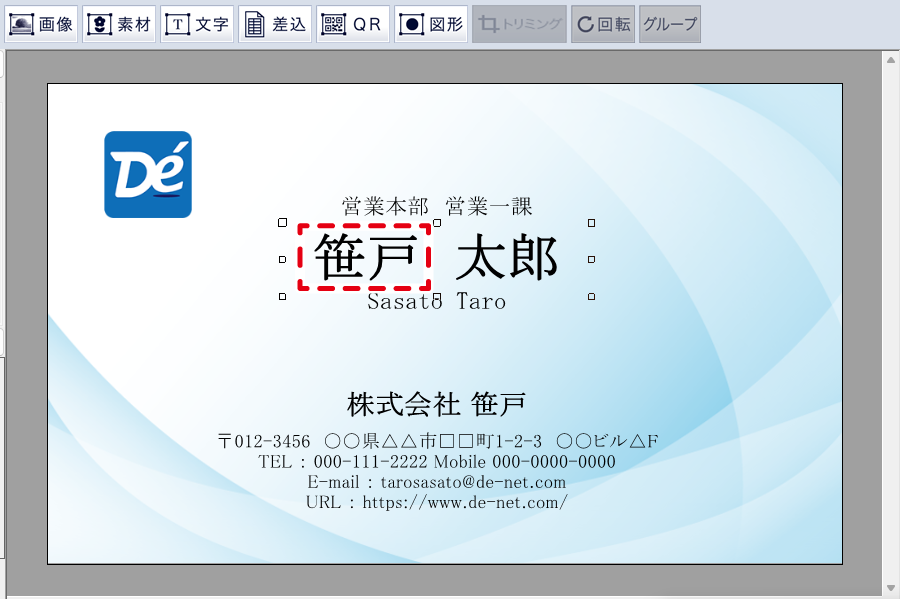Click the 差込 (merge insert) button

275,24
